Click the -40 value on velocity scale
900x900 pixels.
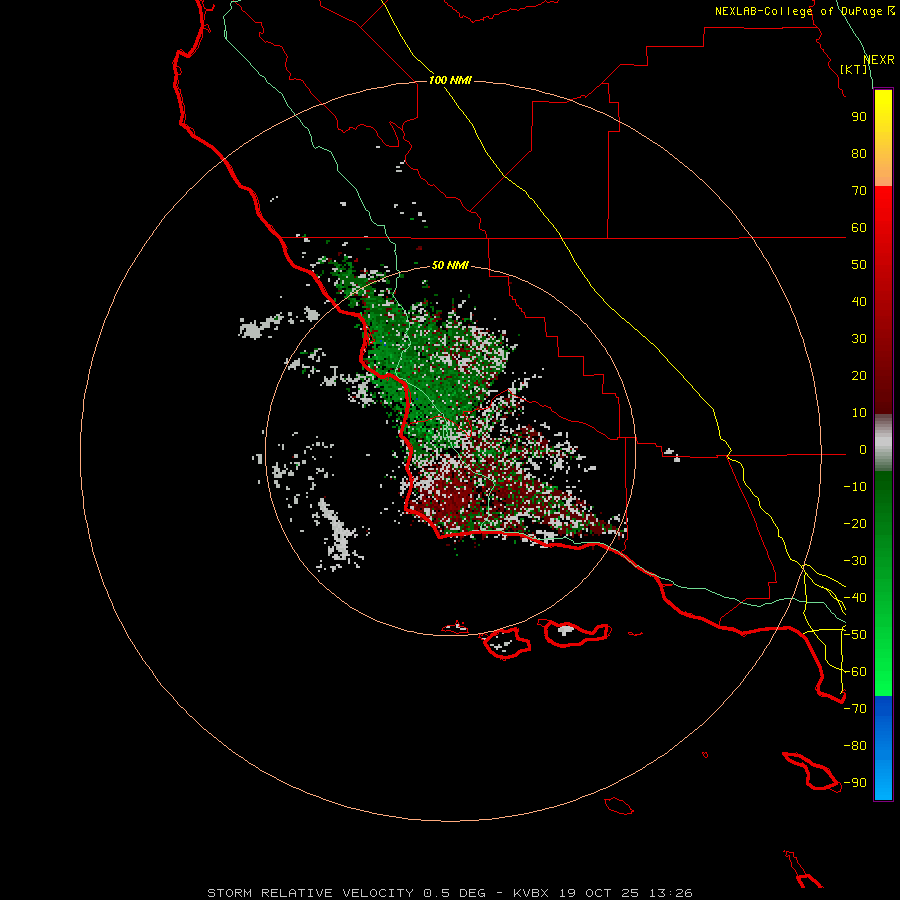pyautogui.click(x=855, y=598)
